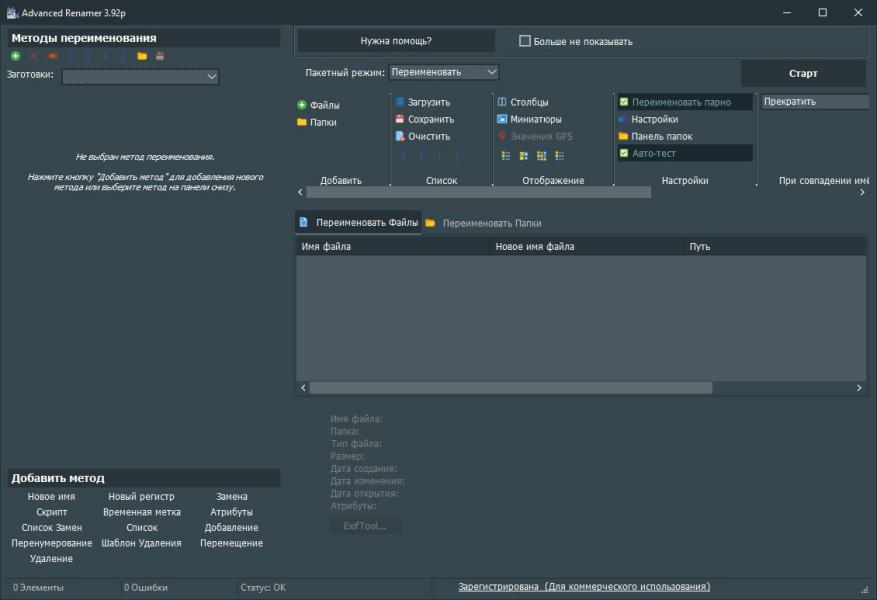This screenshot has width=877, height=600.
Task: Click the Advanced Renamer app icon in title bar
Action: [12, 12]
